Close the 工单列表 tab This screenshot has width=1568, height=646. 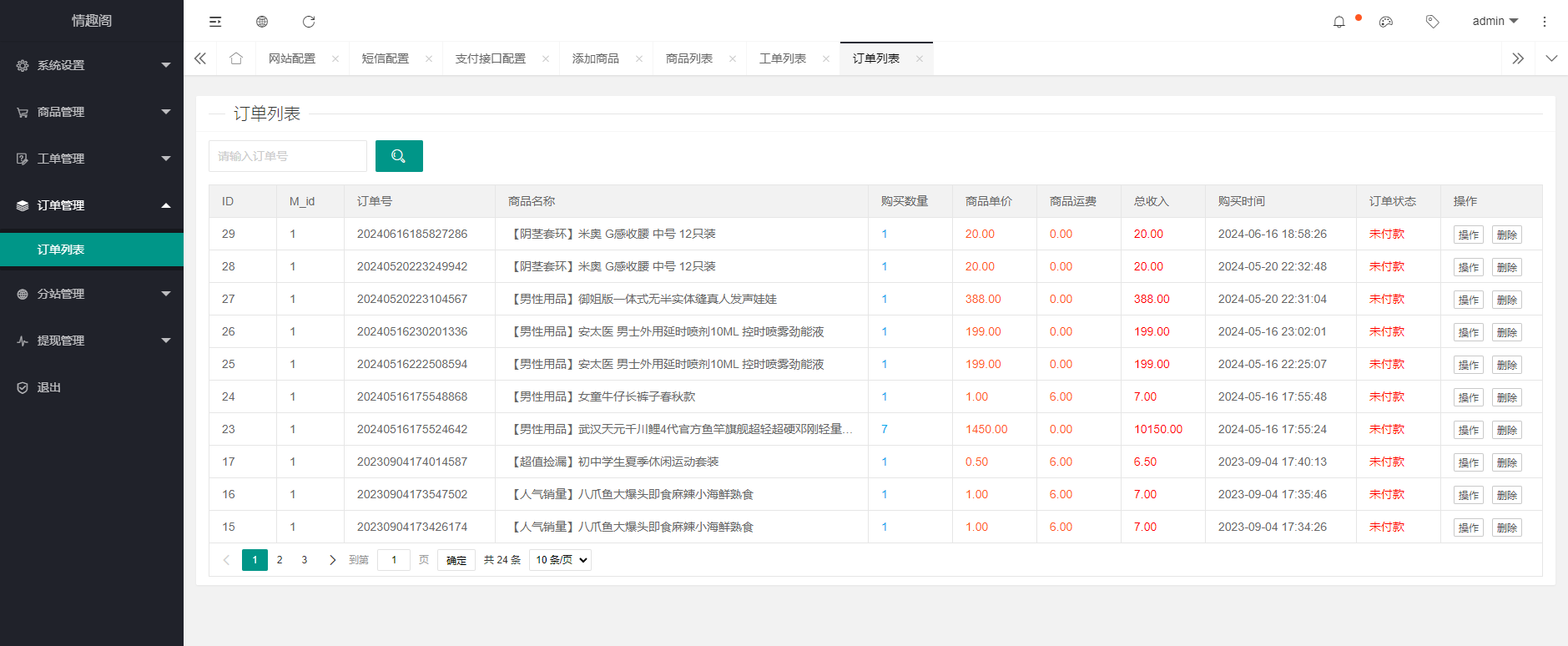(826, 58)
